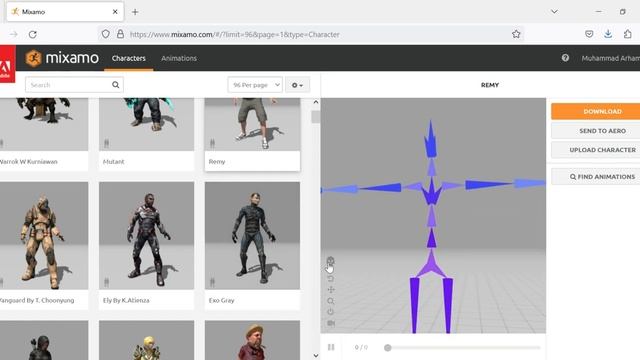Toggle skeleton view icon in viewer
Viewport: 640px width, 360px height.
tap(331, 261)
